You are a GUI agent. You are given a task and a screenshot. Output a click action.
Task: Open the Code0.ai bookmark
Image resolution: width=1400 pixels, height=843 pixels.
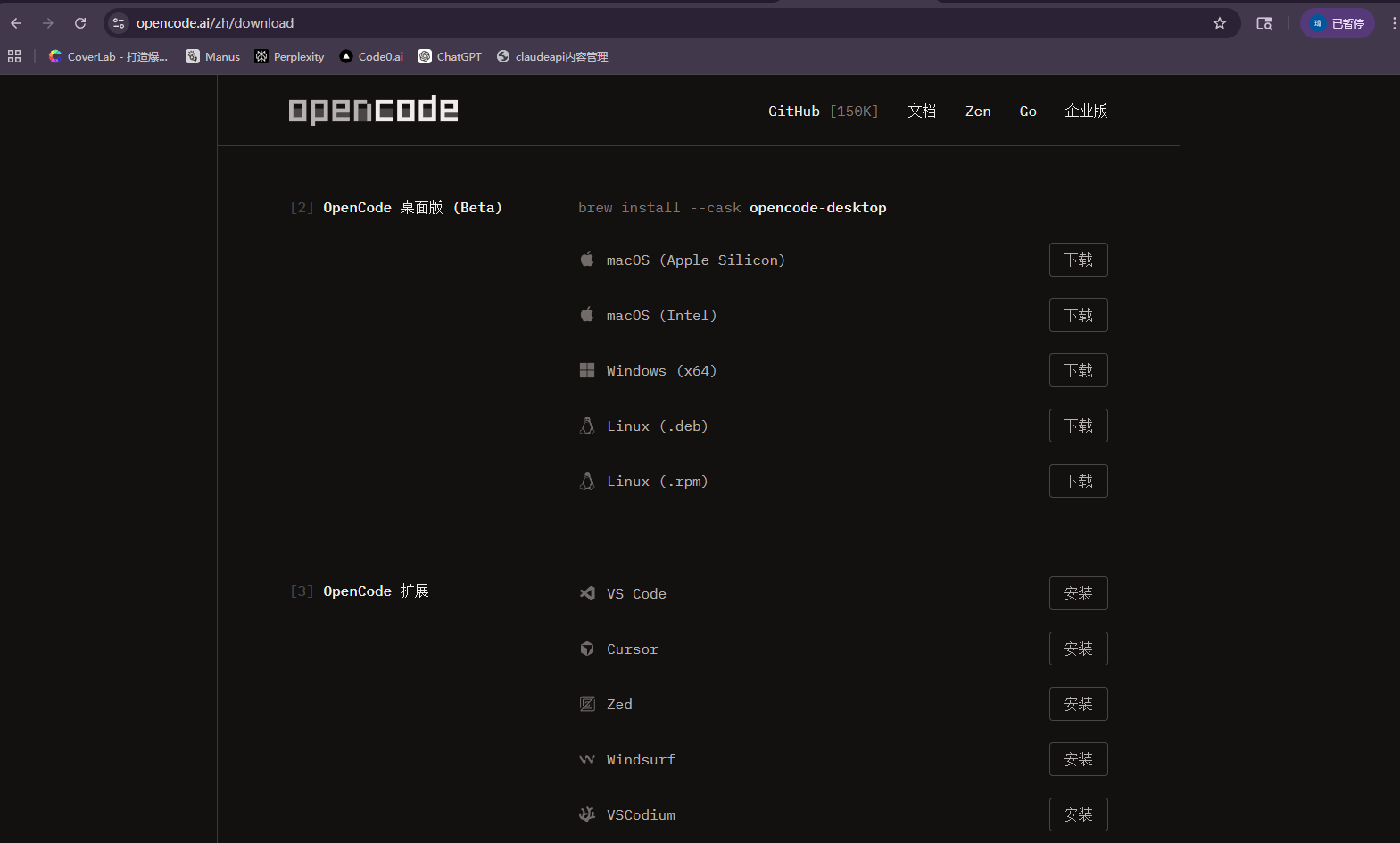(371, 56)
